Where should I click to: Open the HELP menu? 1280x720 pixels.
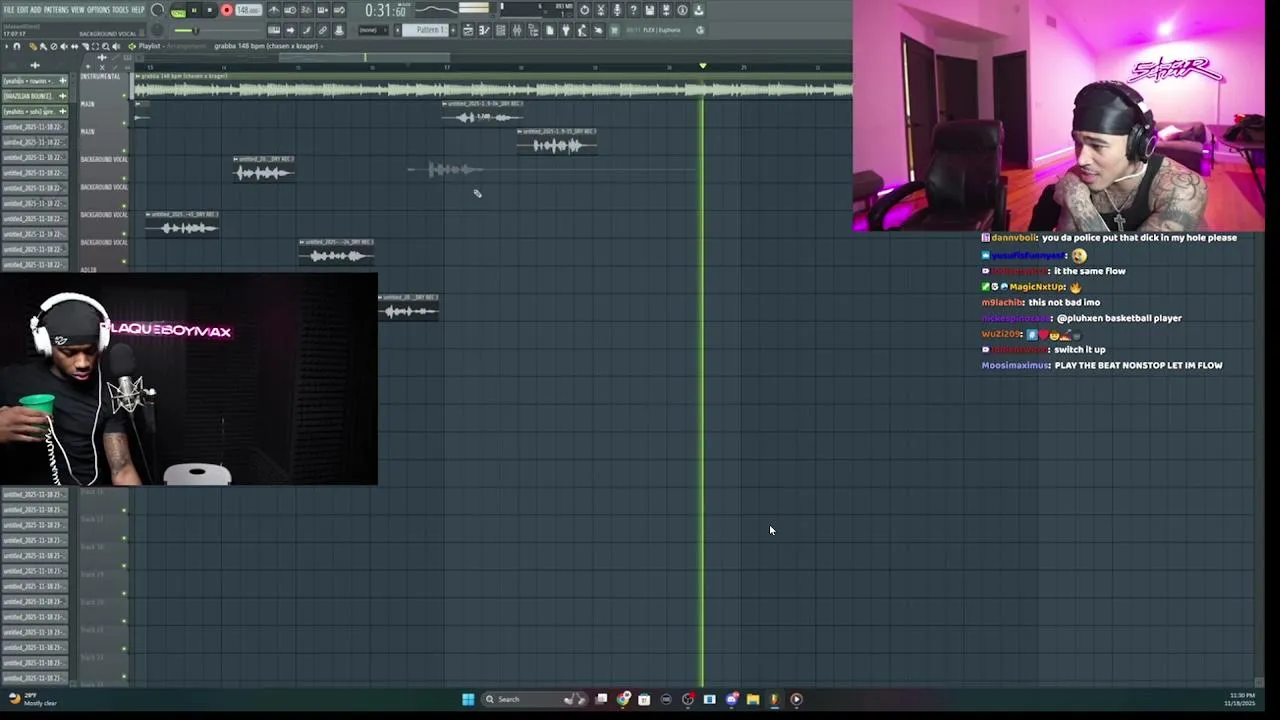(138, 10)
